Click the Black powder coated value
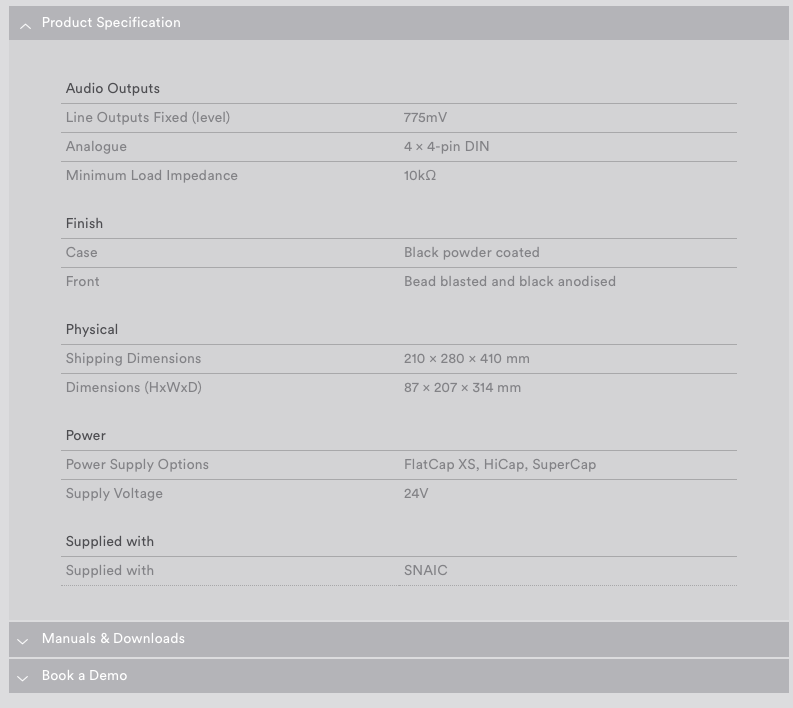This screenshot has width=793, height=708. (471, 253)
